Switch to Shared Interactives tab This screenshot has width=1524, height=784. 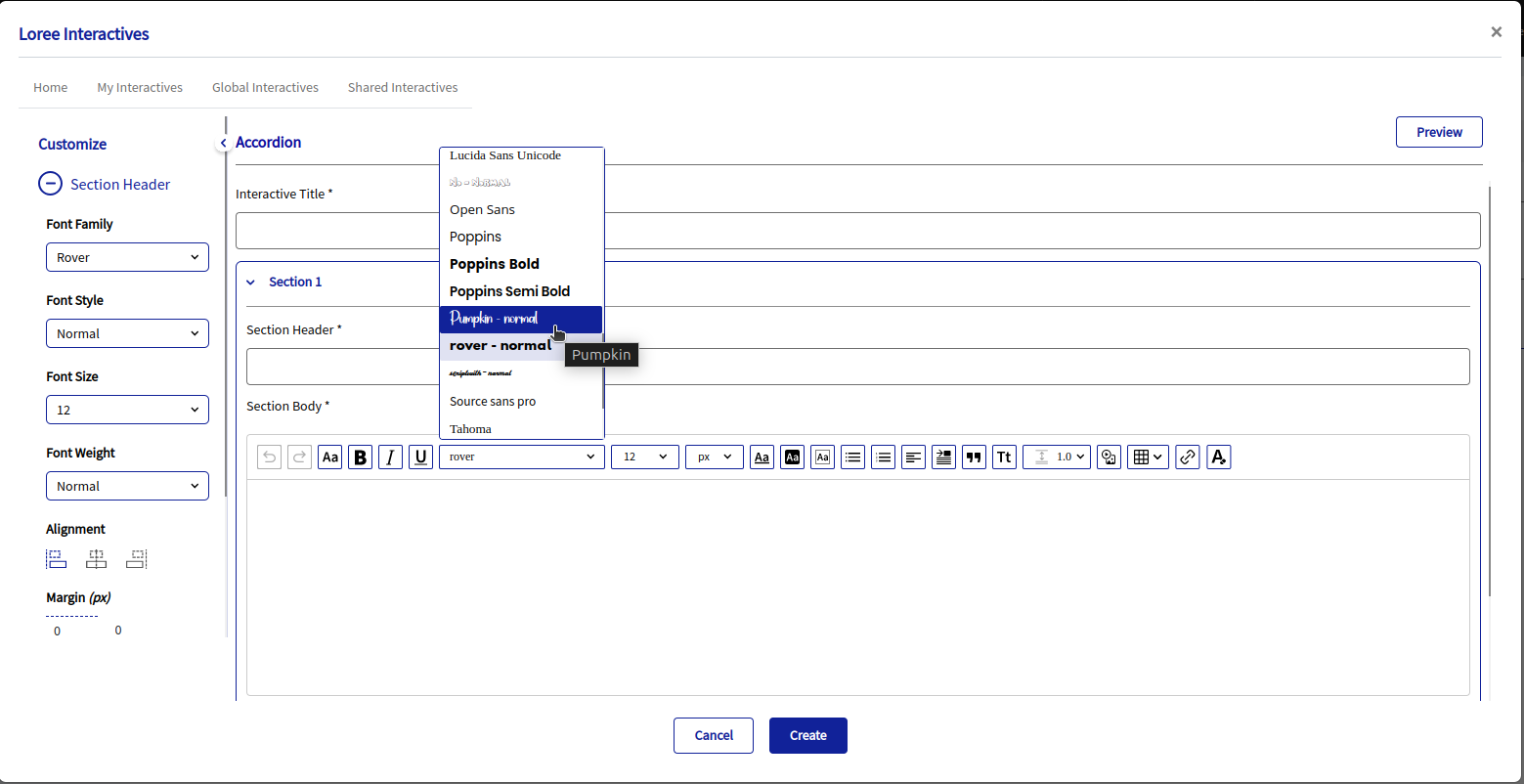[403, 87]
